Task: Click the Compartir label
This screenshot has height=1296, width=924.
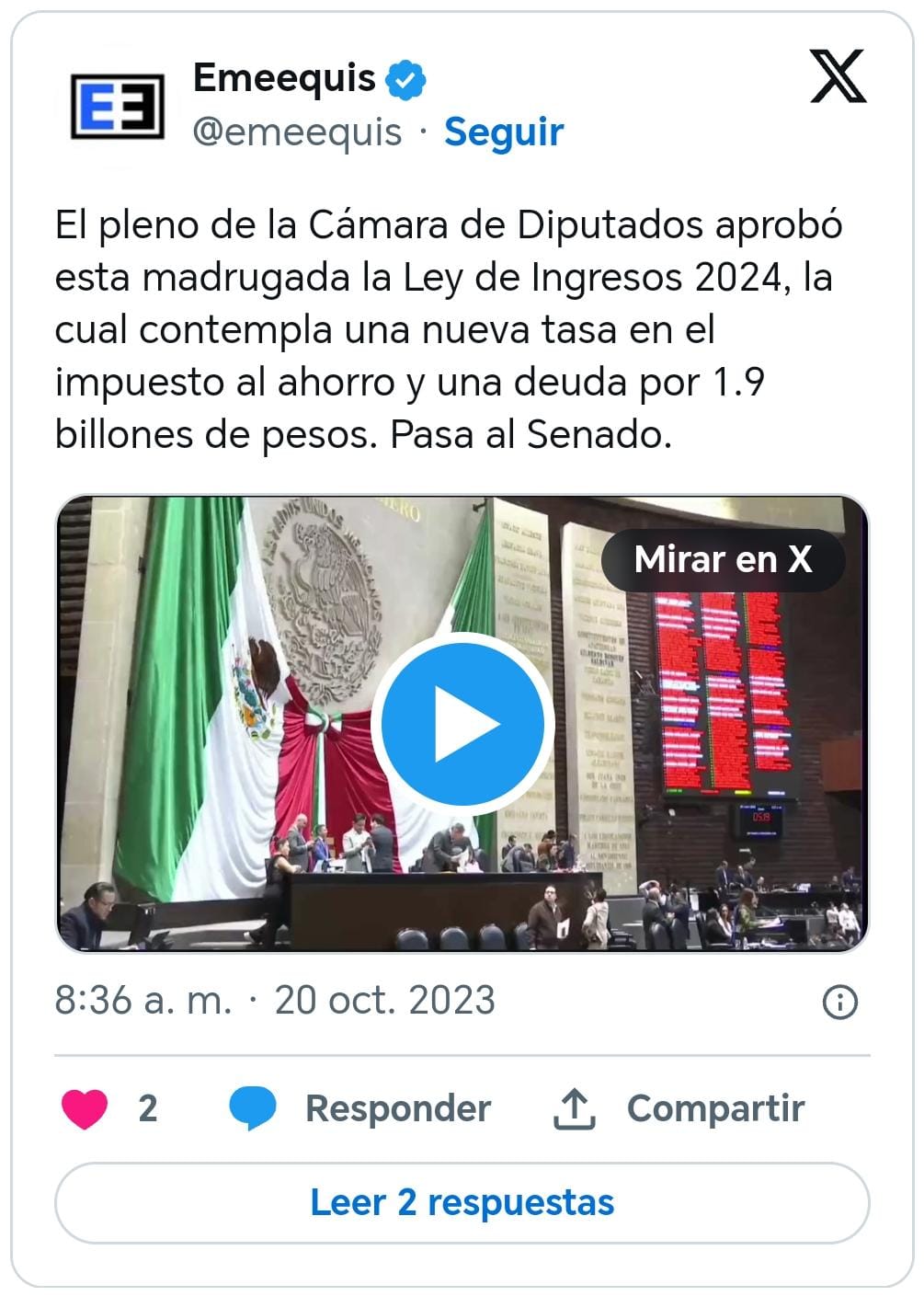Action: tap(715, 1108)
